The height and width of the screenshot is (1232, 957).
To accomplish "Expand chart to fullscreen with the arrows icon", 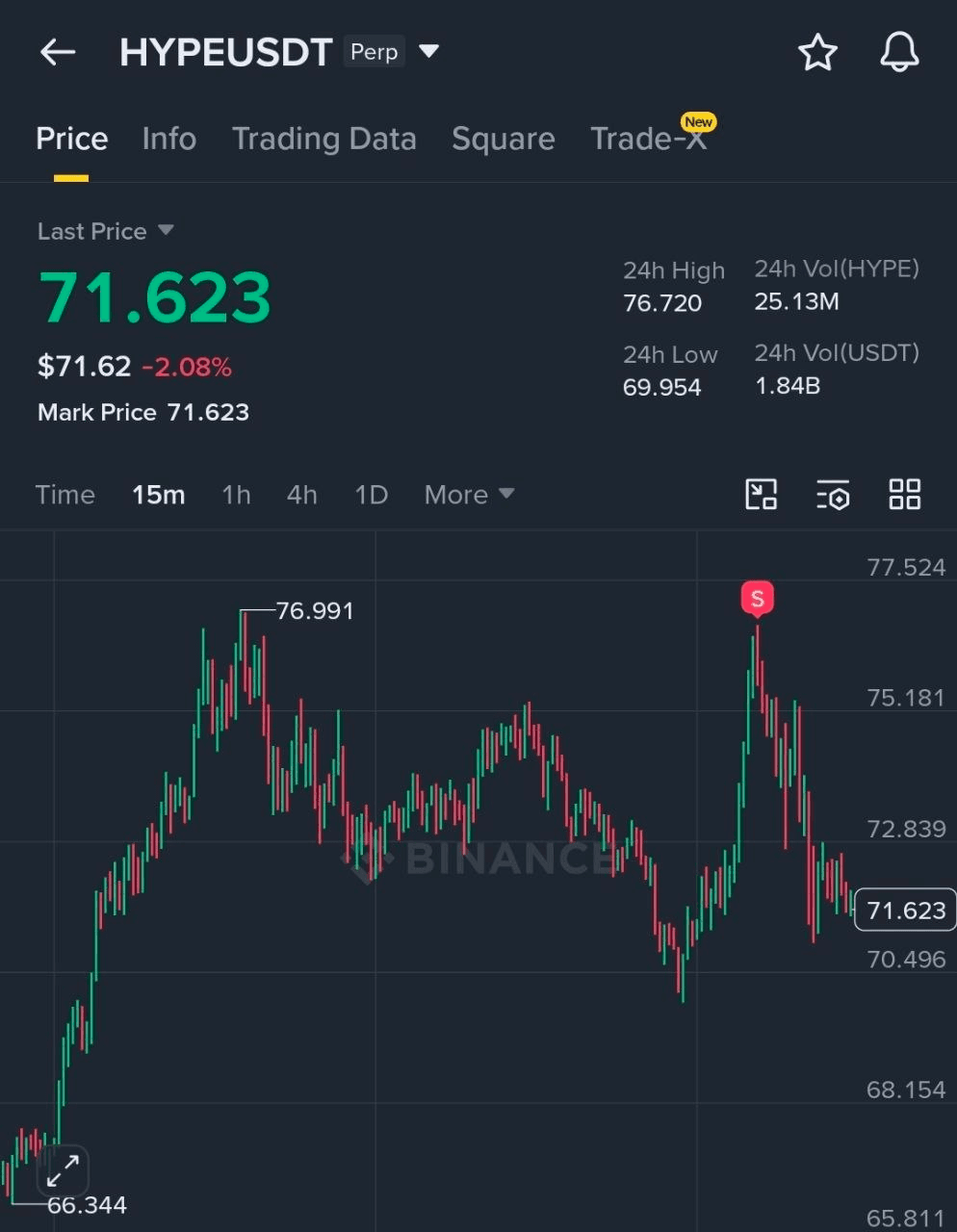I will pos(64,1171).
